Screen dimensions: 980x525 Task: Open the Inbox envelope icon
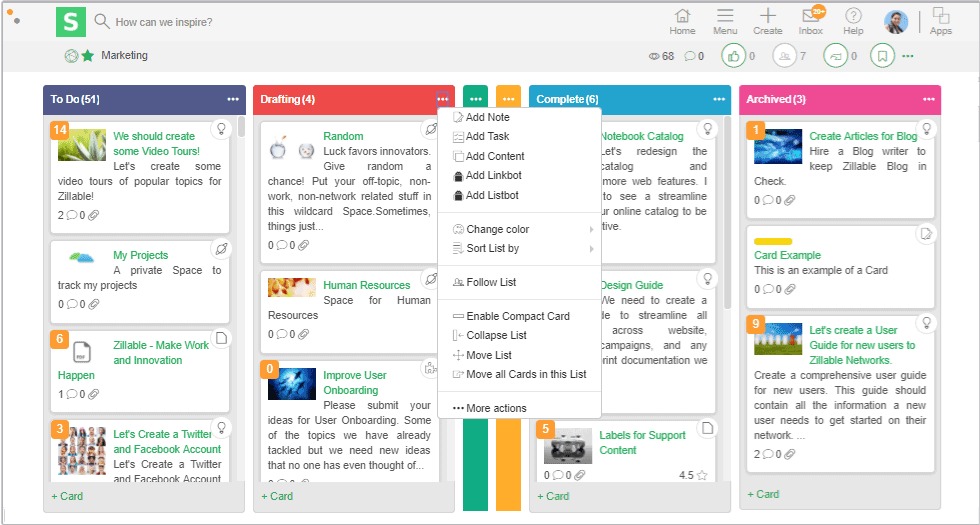tap(811, 22)
